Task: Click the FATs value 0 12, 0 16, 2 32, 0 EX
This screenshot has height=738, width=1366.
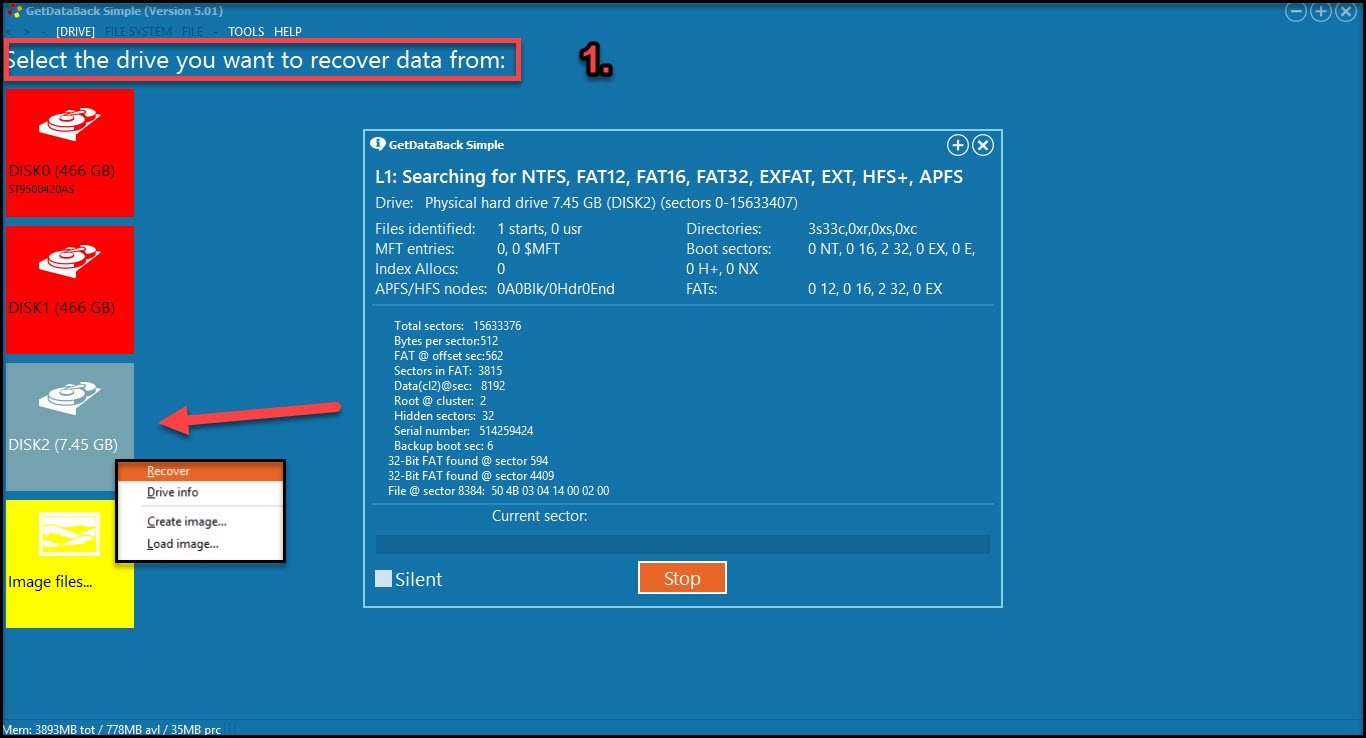Action: pyautogui.click(x=875, y=289)
